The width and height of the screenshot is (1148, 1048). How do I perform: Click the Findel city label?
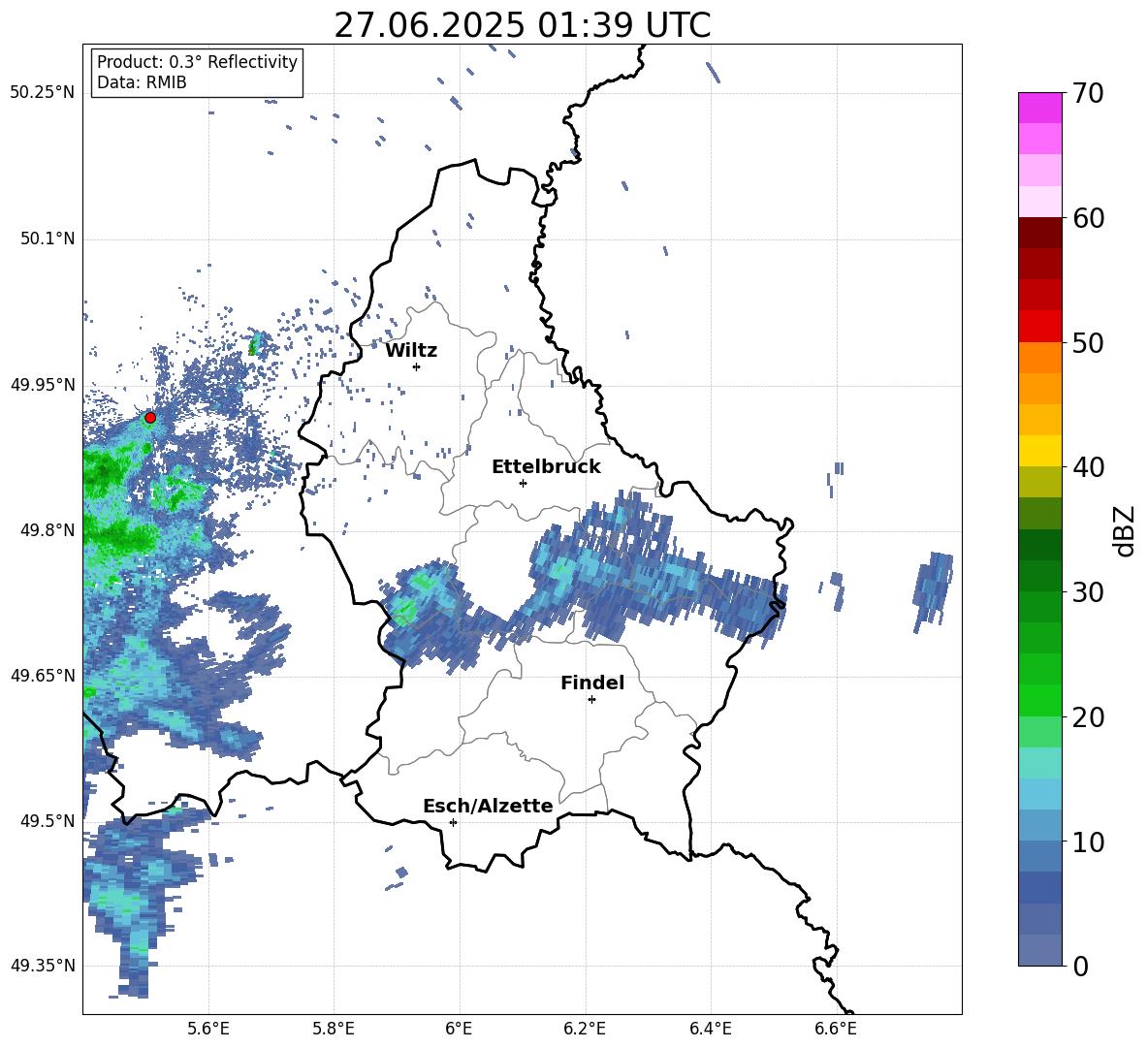pyautogui.click(x=592, y=683)
